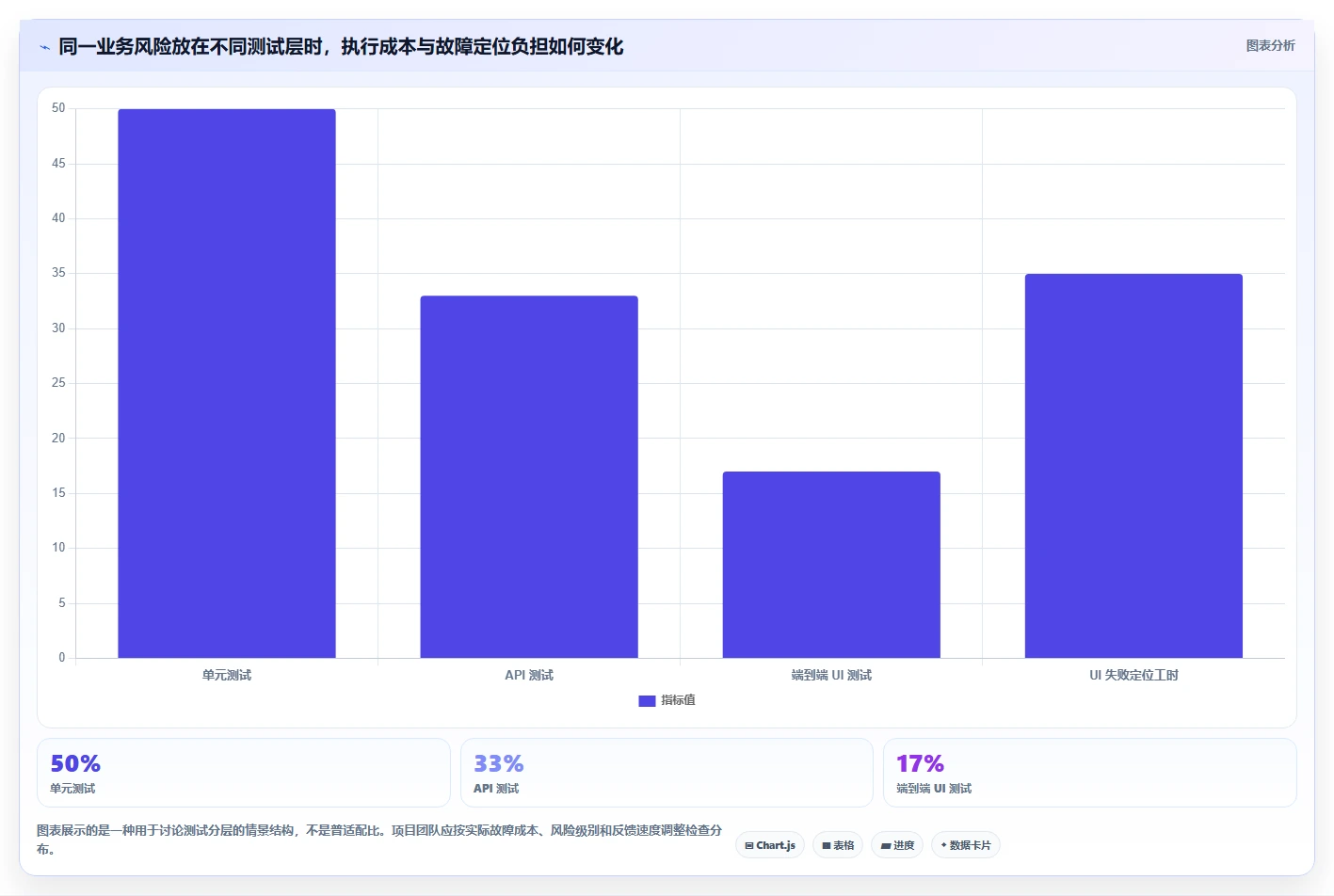1334x896 pixels.
Task: Open the 17% 端到端 UI 测试 stat card
Action: pyautogui.click(x=1090, y=773)
